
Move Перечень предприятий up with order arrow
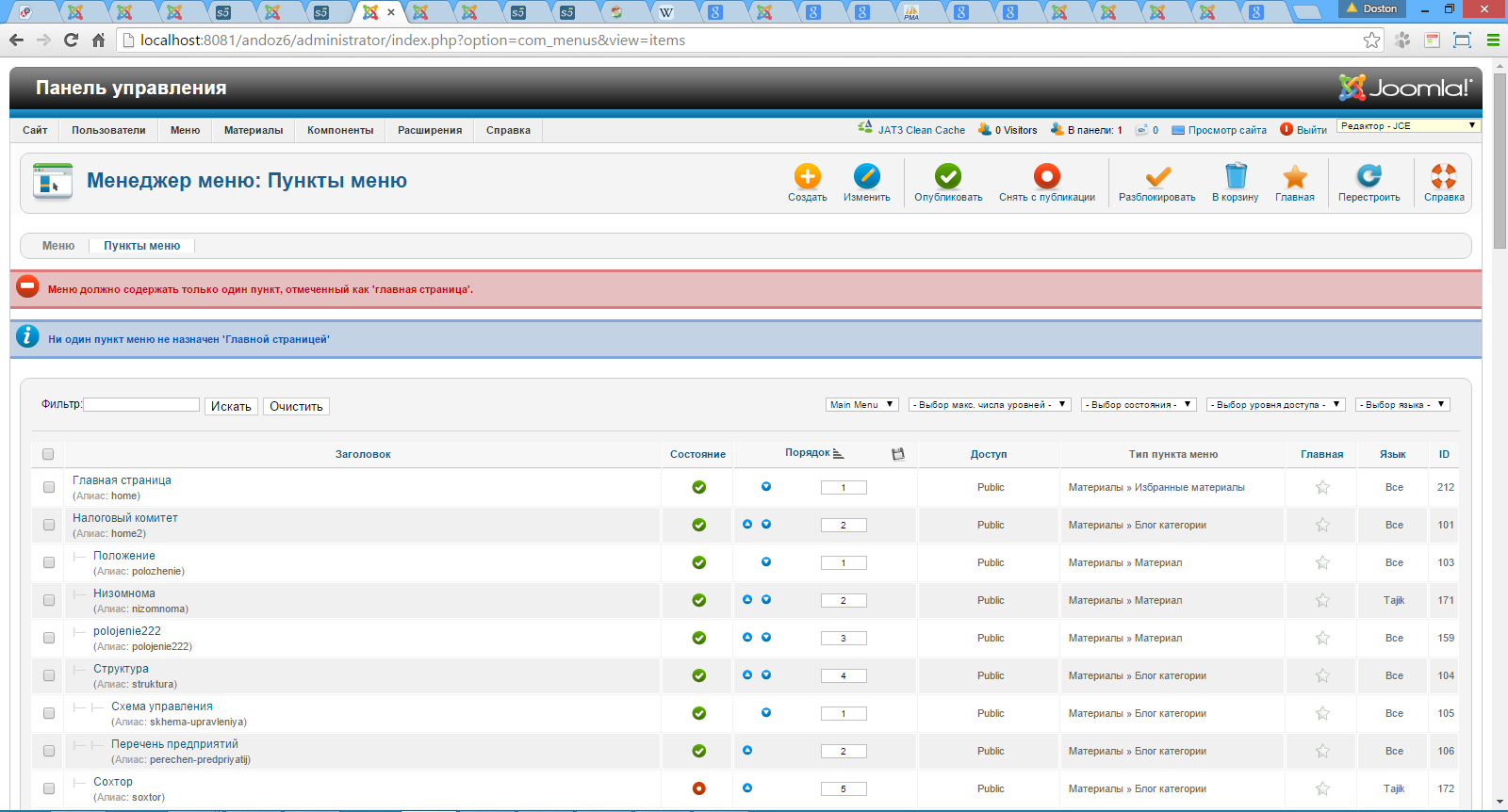coord(747,750)
